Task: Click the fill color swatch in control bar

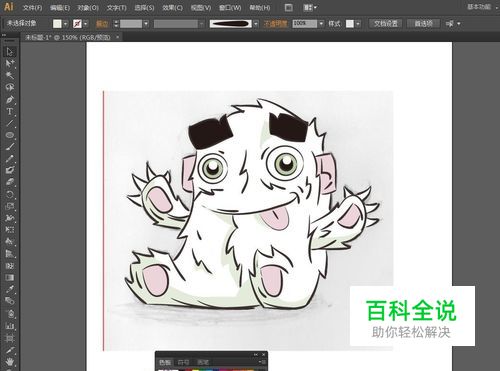Action: [x=57, y=24]
